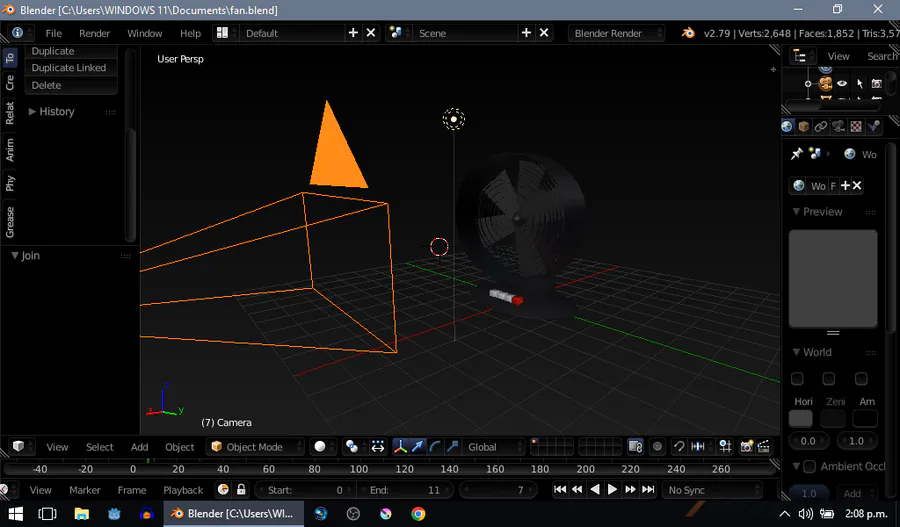This screenshot has height=527, width=900.
Task: Enable Ambient Occlusion checkbox
Action: (x=809, y=467)
